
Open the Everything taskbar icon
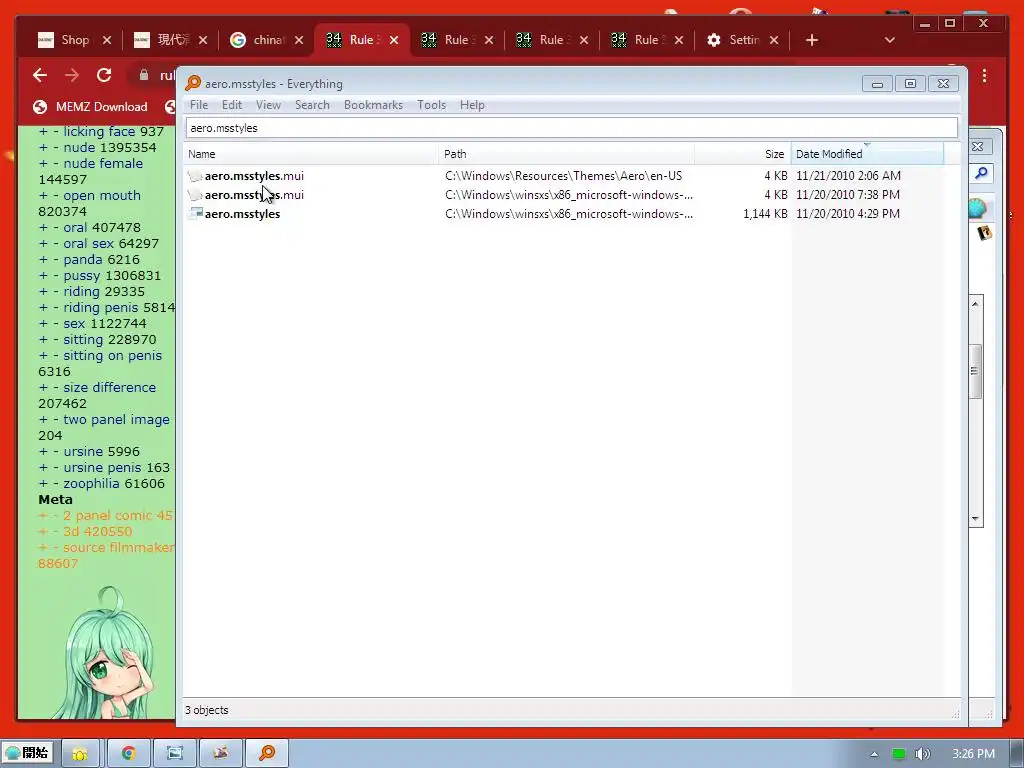267,753
